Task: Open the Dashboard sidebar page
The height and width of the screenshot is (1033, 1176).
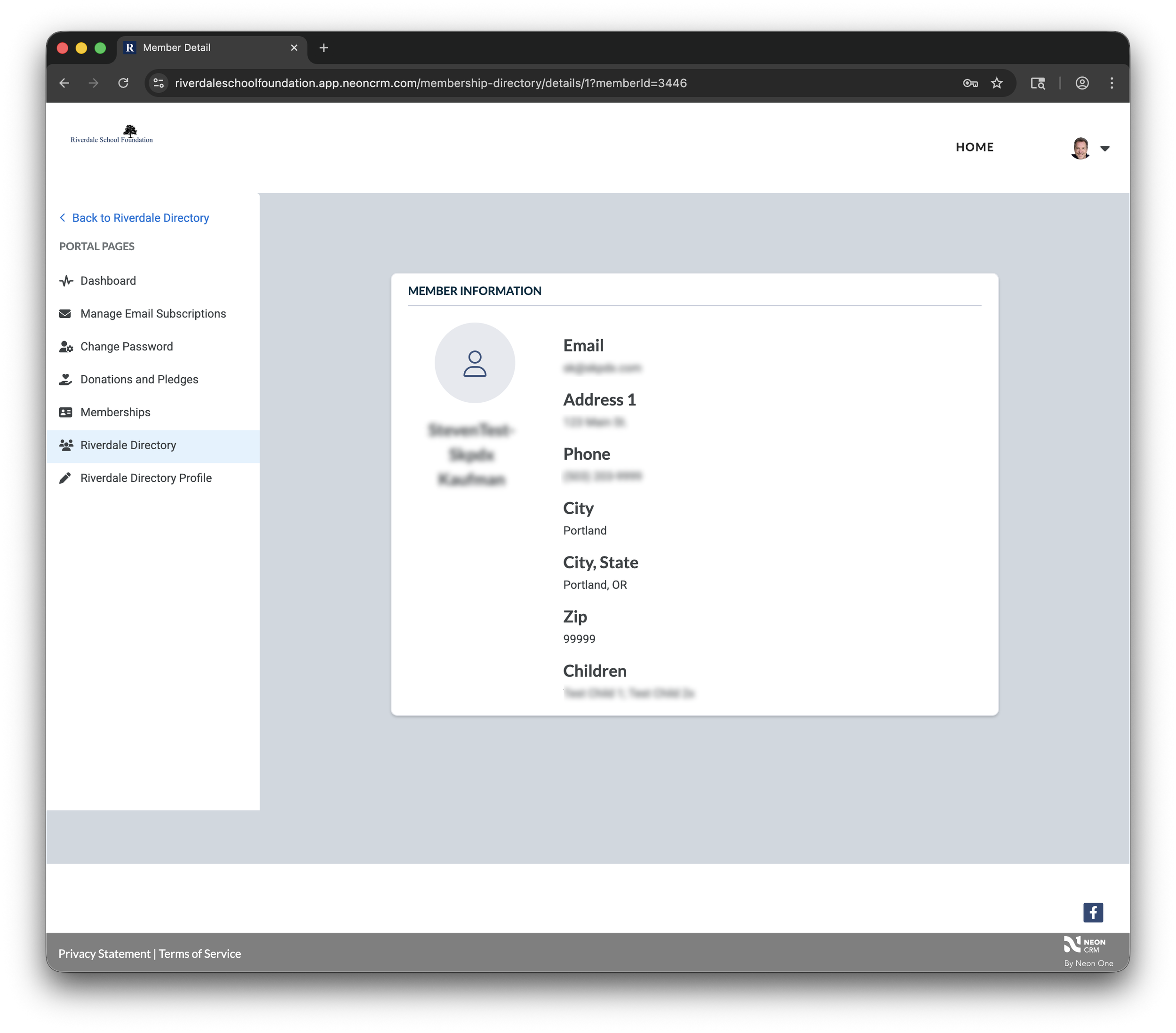Action: coord(108,281)
